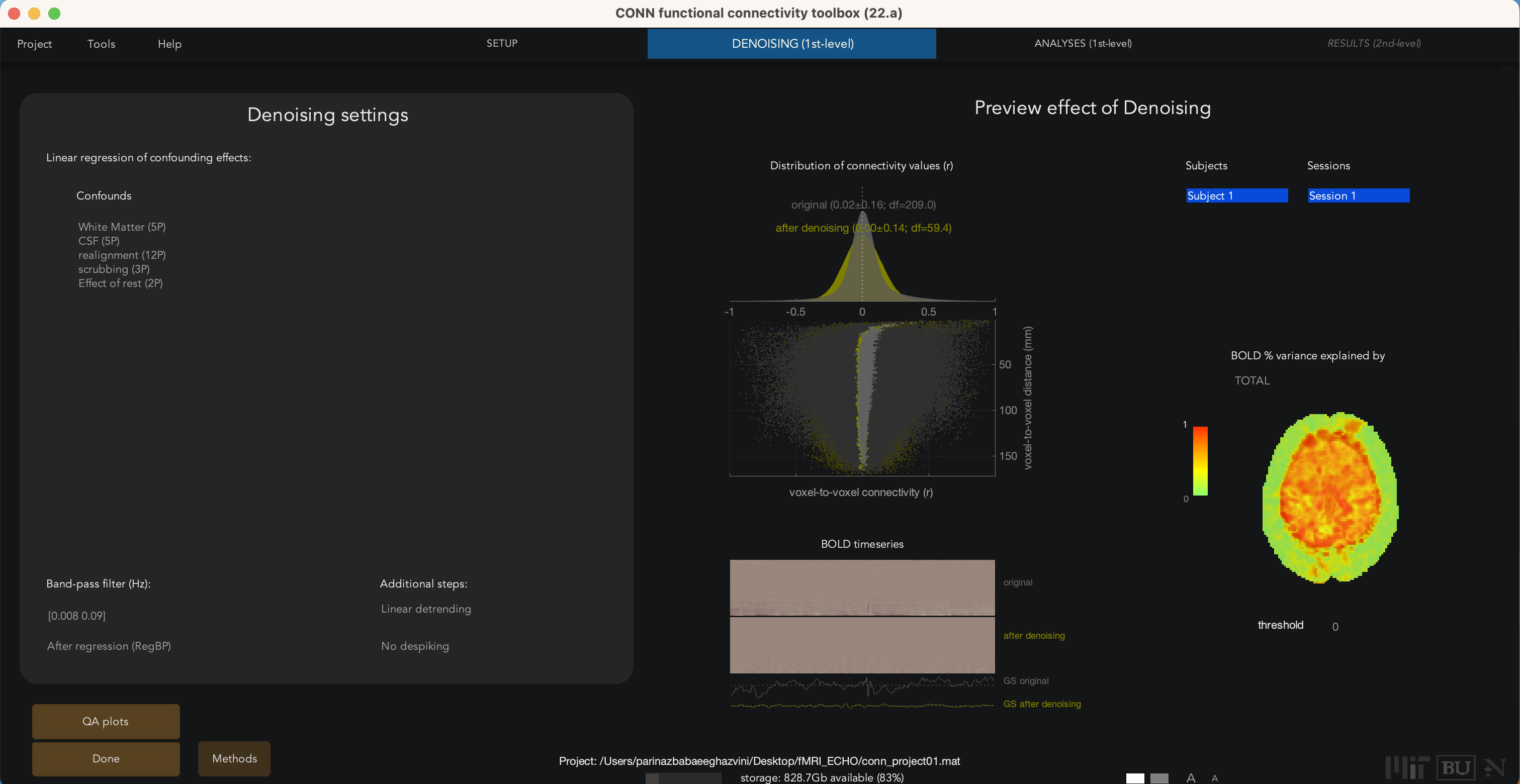Viewport: 1520px width, 784px height.
Task: Click the large 'A' increase font size icon
Action: [1191, 778]
